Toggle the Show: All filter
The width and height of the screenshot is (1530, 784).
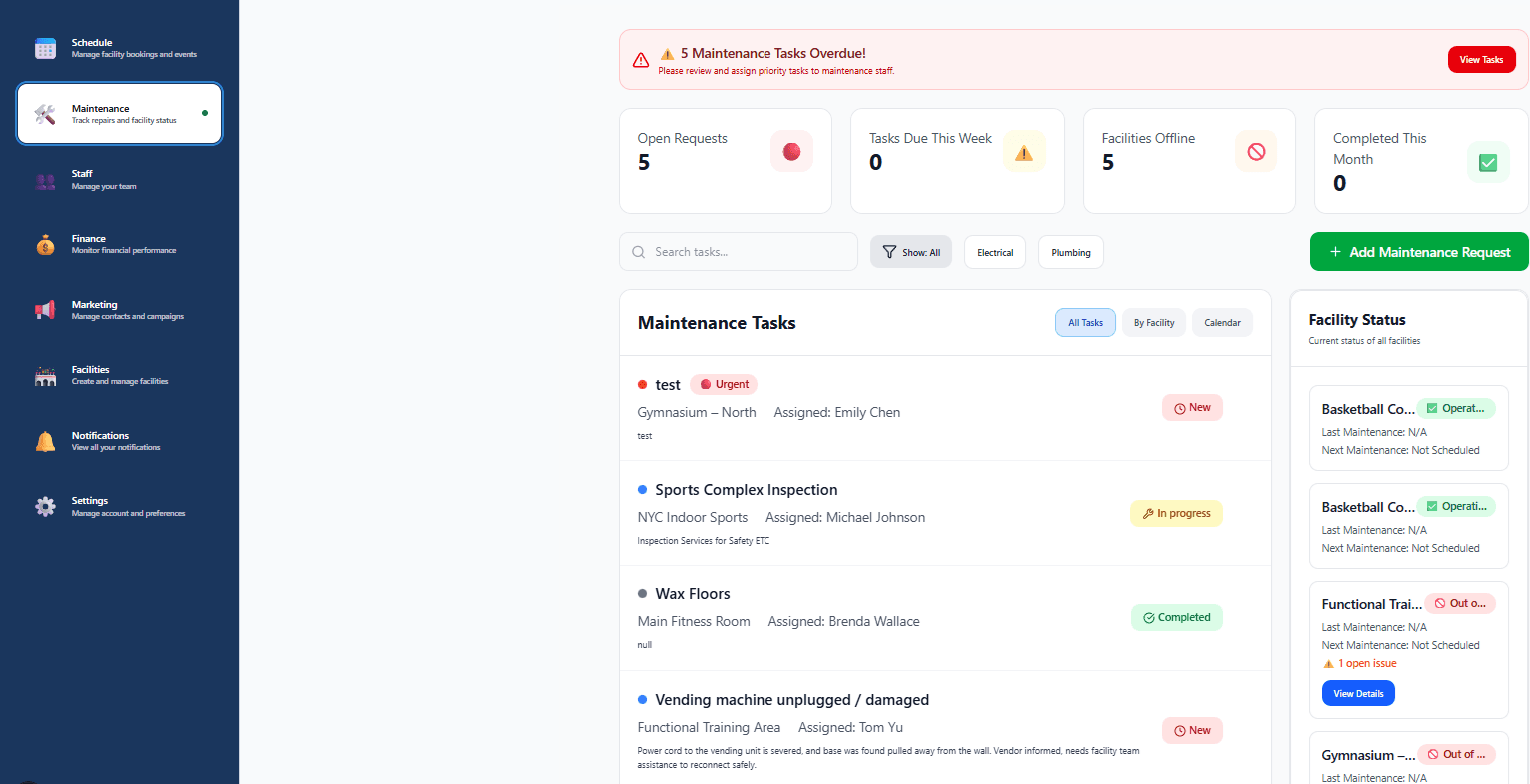[911, 252]
